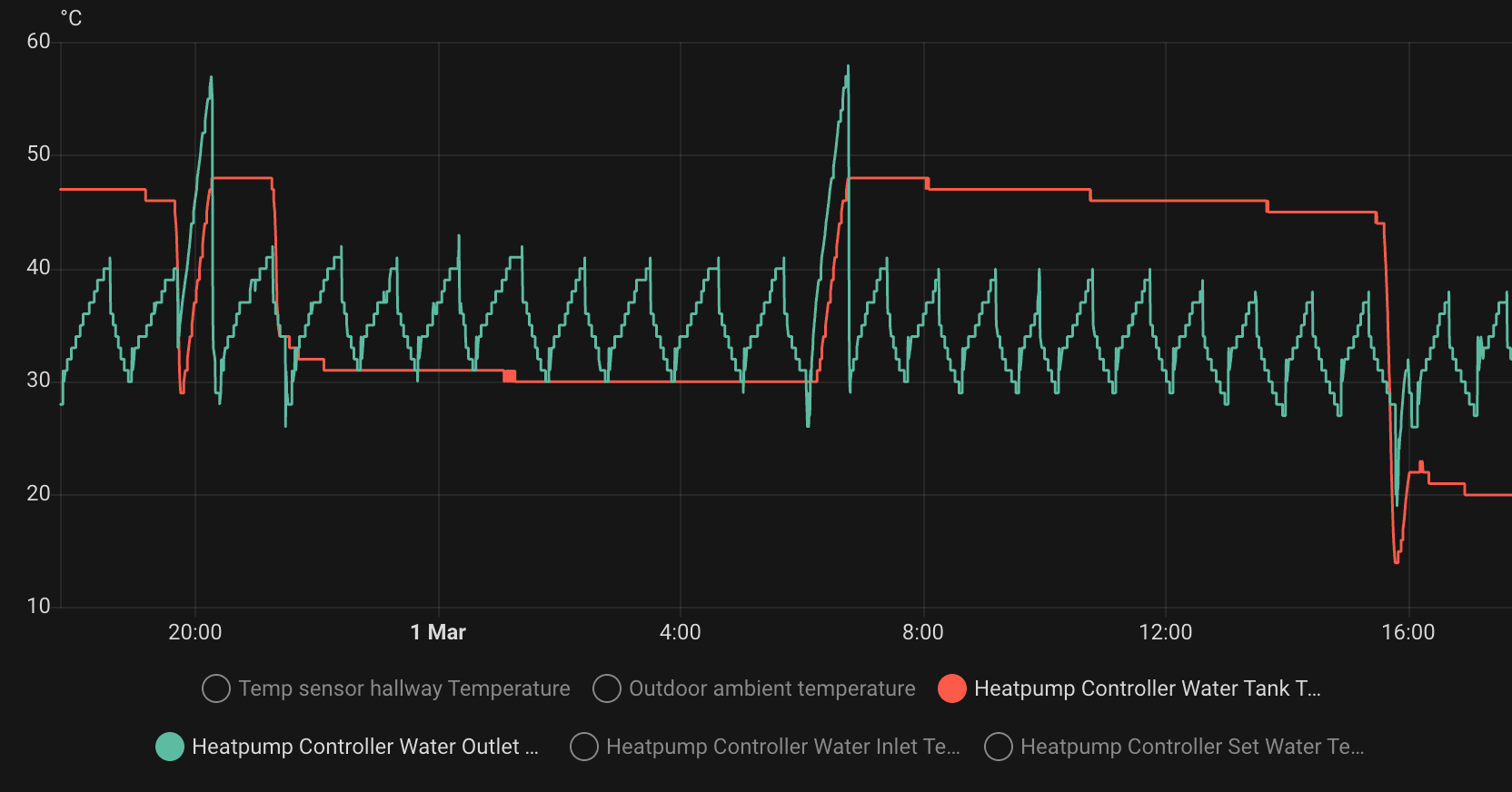
Task: Click the red Water Tank legend dot
Action: coord(951,688)
